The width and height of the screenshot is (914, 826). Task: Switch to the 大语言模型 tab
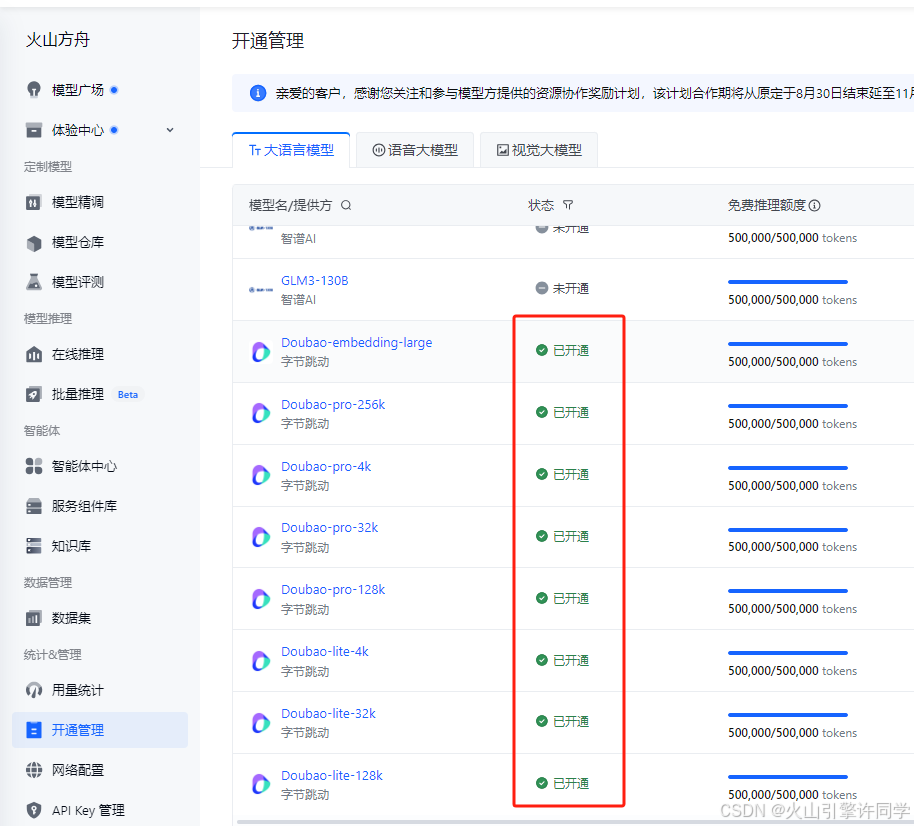(x=291, y=150)
